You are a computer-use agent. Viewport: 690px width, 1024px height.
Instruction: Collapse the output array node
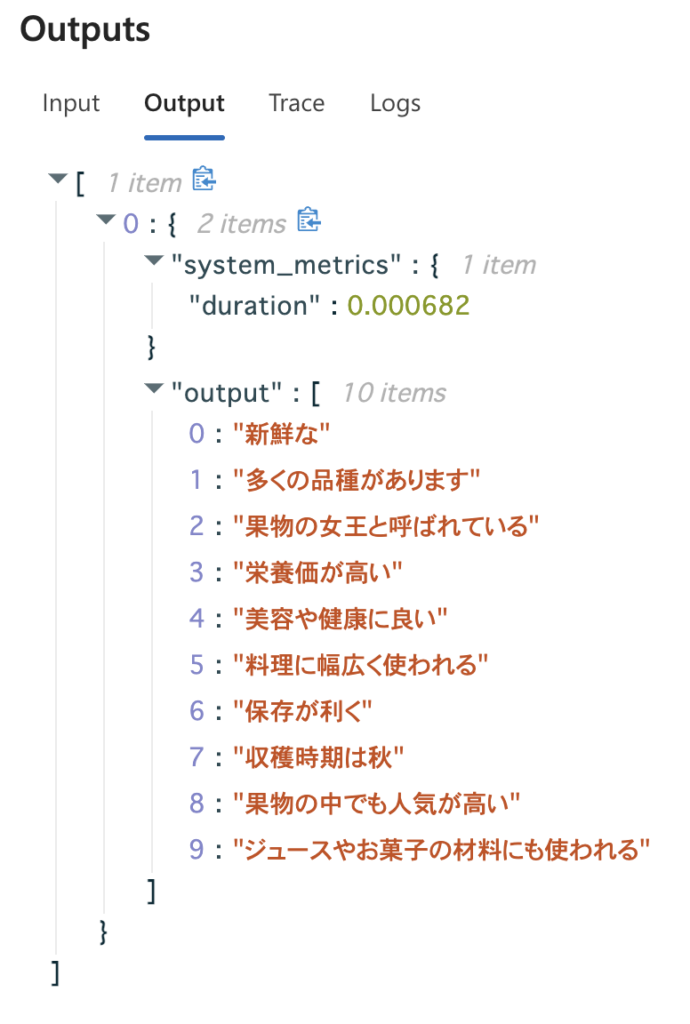pos(153,389)
